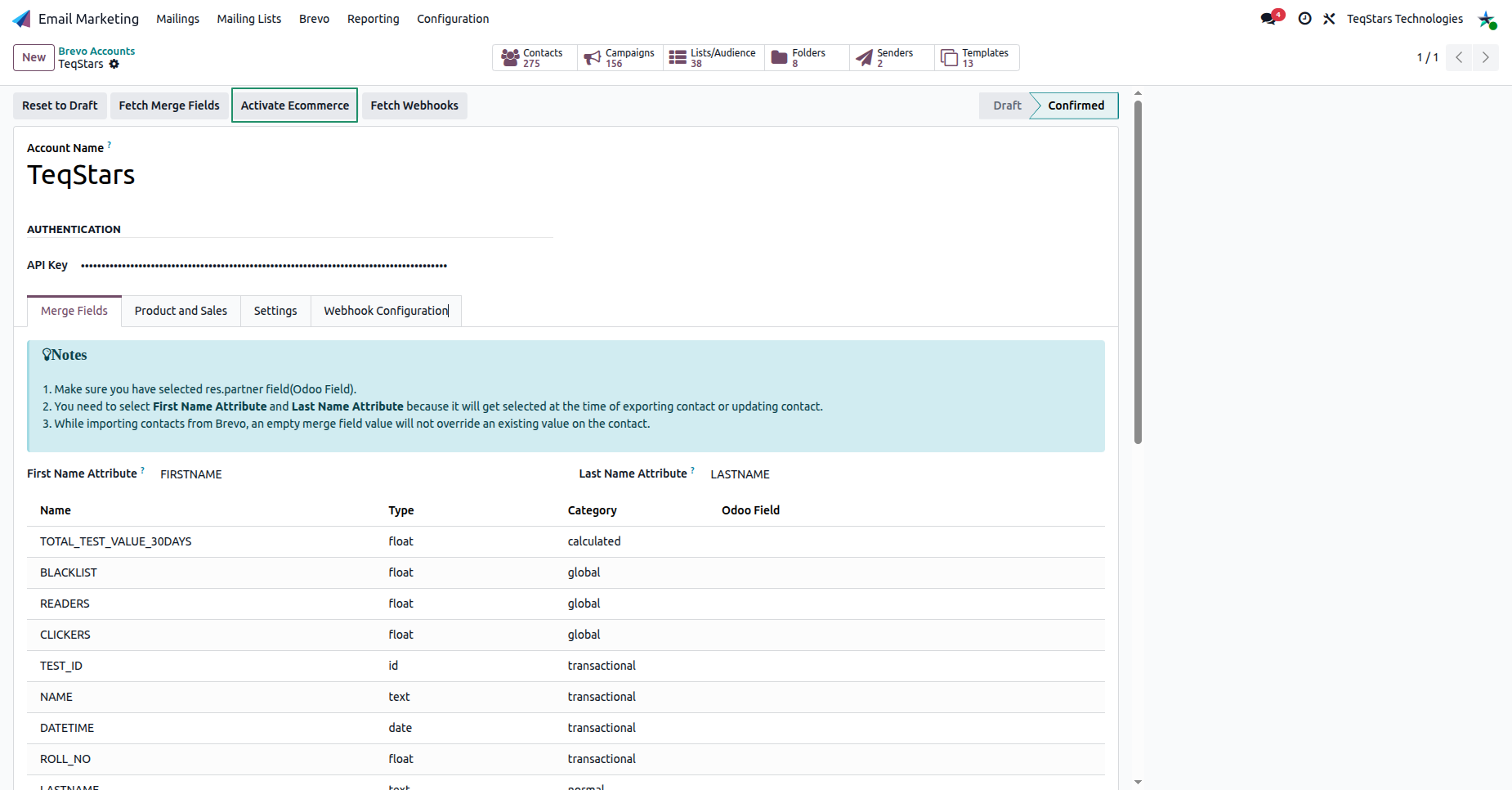Click the scrollbar down arrow
The image size is (1512, 790).
click(1138, 783)
